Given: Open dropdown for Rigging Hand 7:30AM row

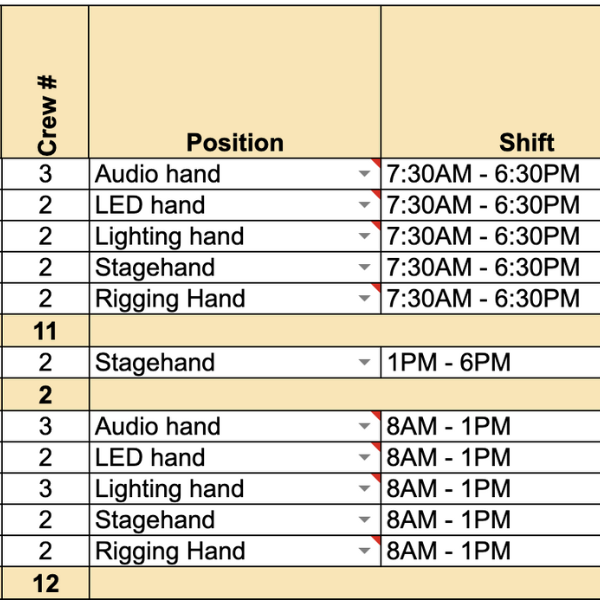Looking at the screenshot, I should (364, 298).
